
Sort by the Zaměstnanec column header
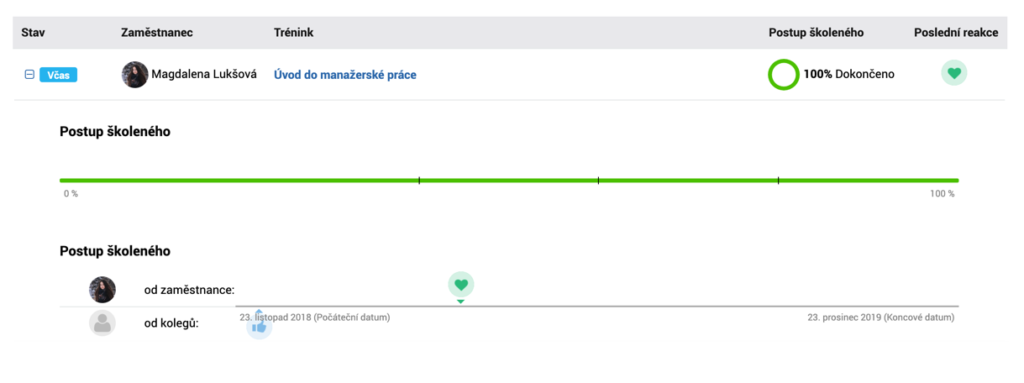(157, 33)
